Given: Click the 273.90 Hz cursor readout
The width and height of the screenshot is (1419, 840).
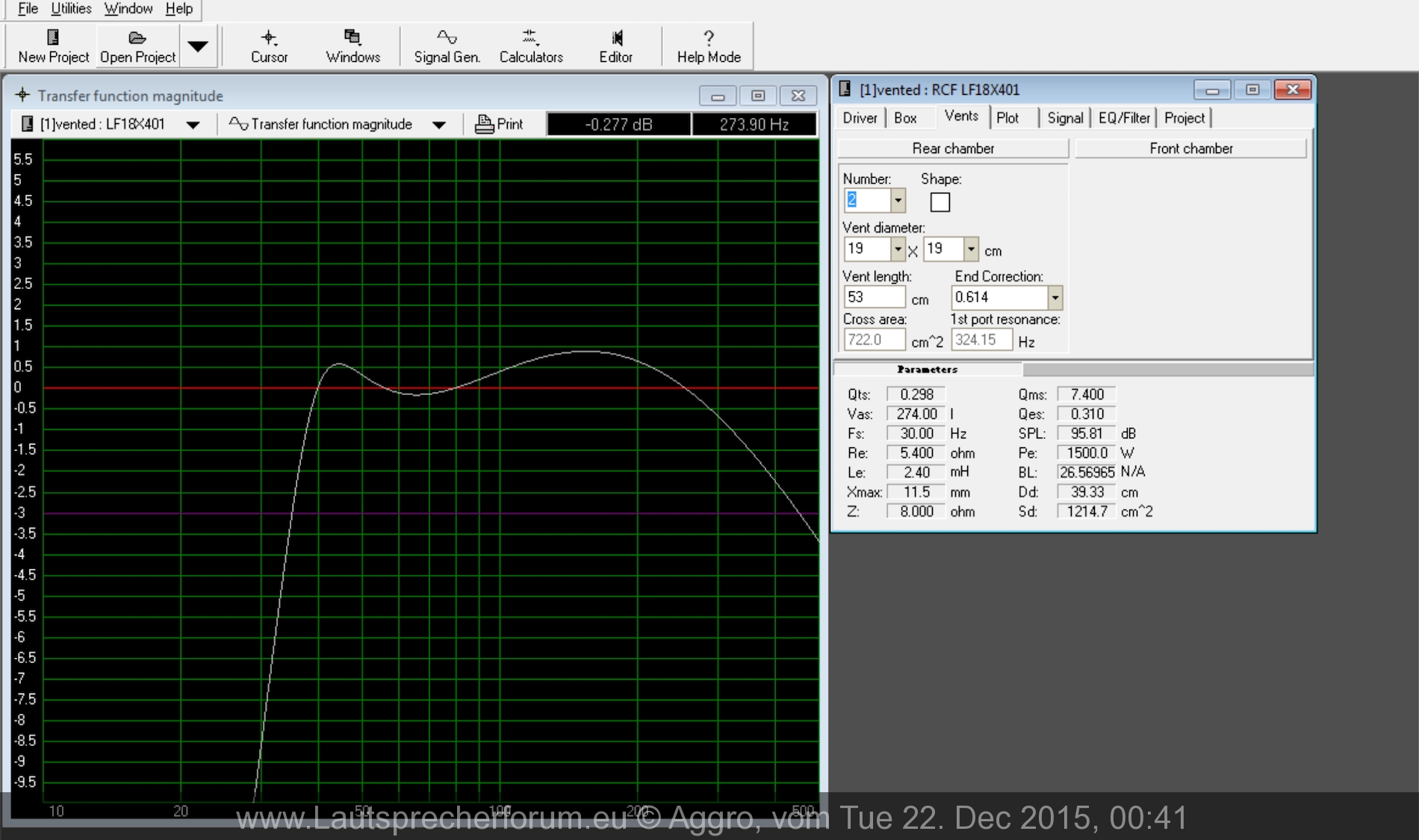Looking at the screenshot, I should [754, 125].
